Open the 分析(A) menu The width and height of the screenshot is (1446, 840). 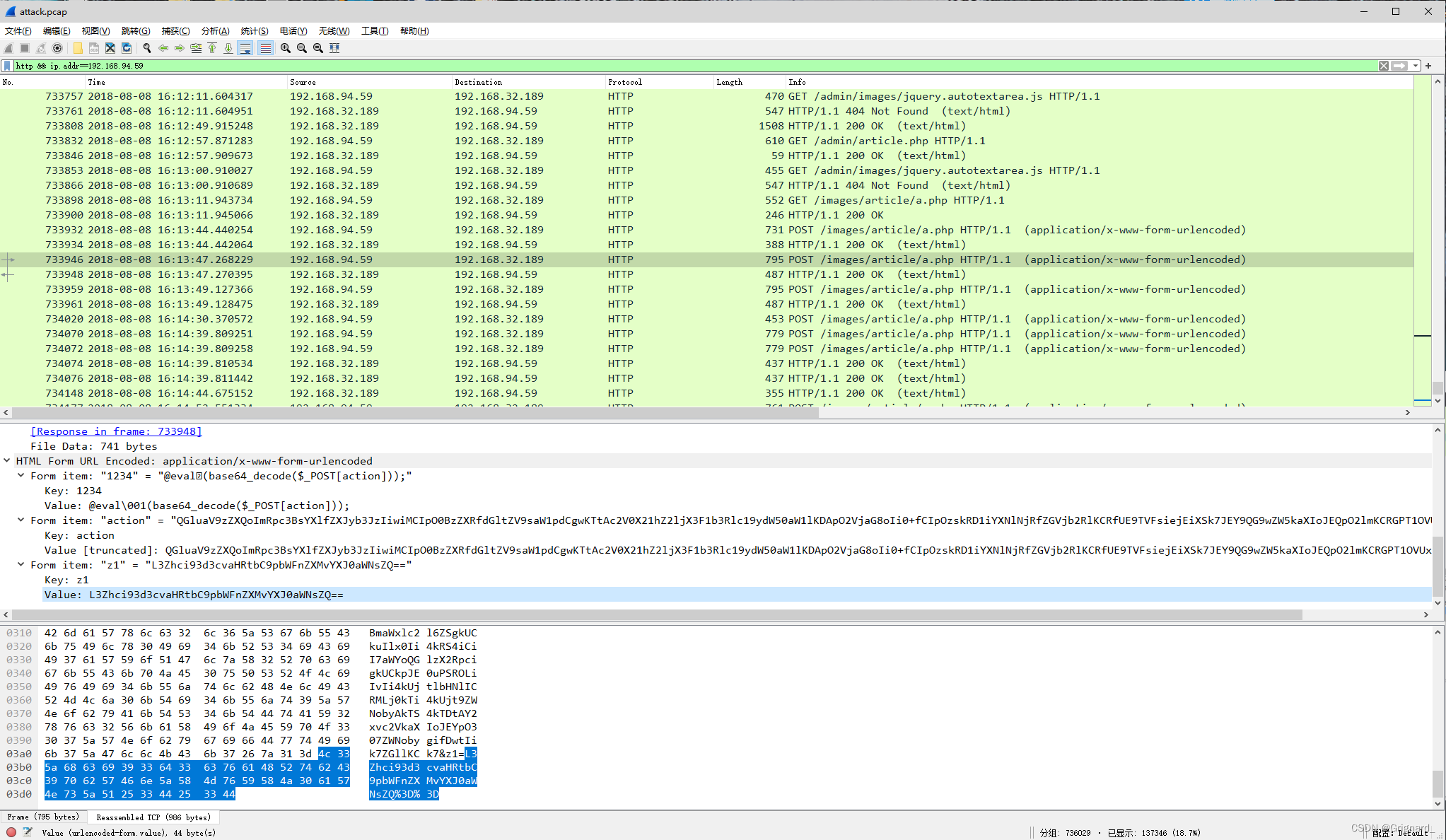215,31
